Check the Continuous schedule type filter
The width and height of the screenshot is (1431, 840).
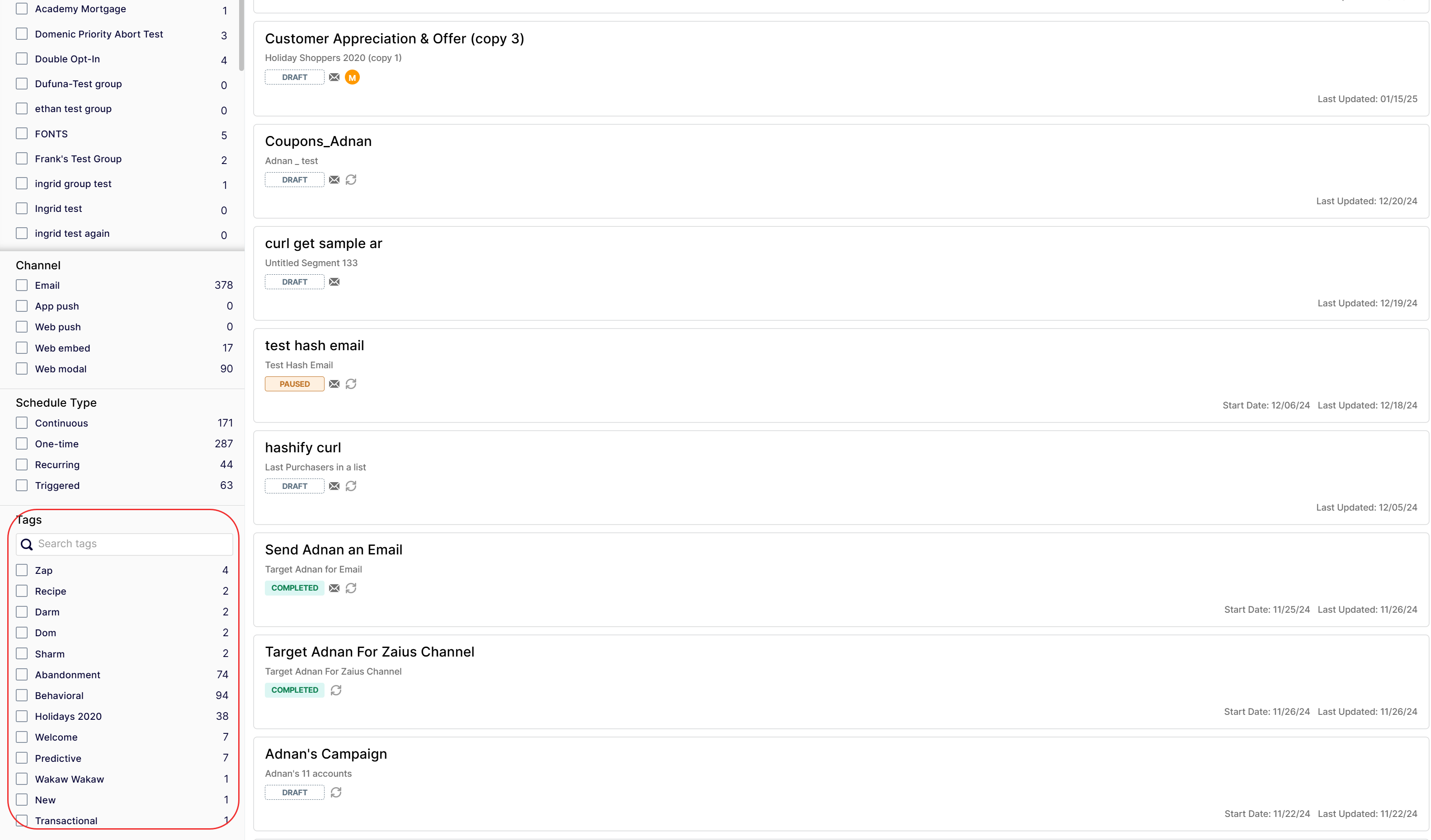22,423
